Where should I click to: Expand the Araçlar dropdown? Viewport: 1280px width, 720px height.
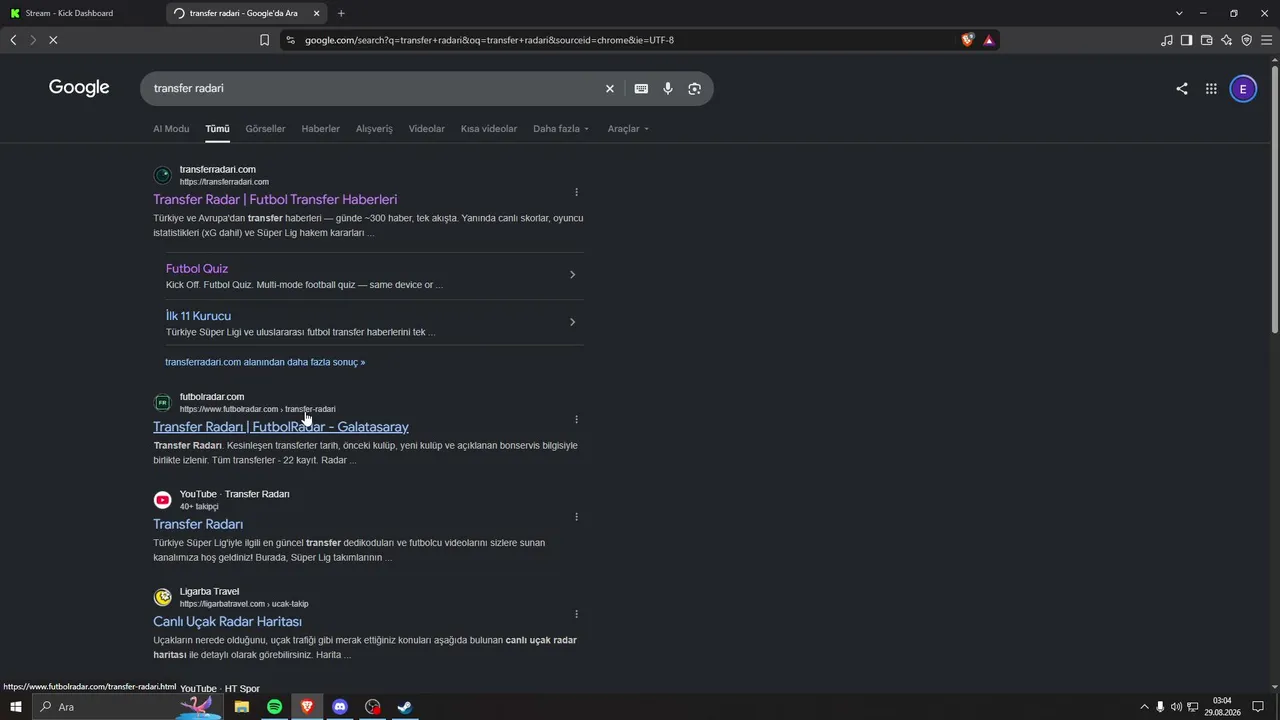coord(628,129)
